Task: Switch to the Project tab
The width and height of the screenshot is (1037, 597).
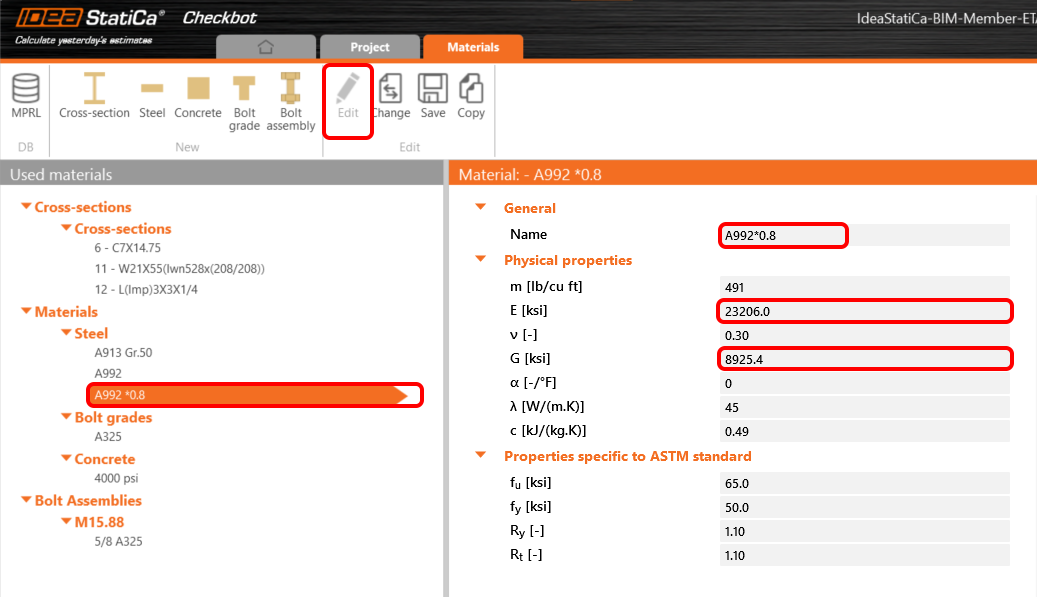Action: click(370, 47)
